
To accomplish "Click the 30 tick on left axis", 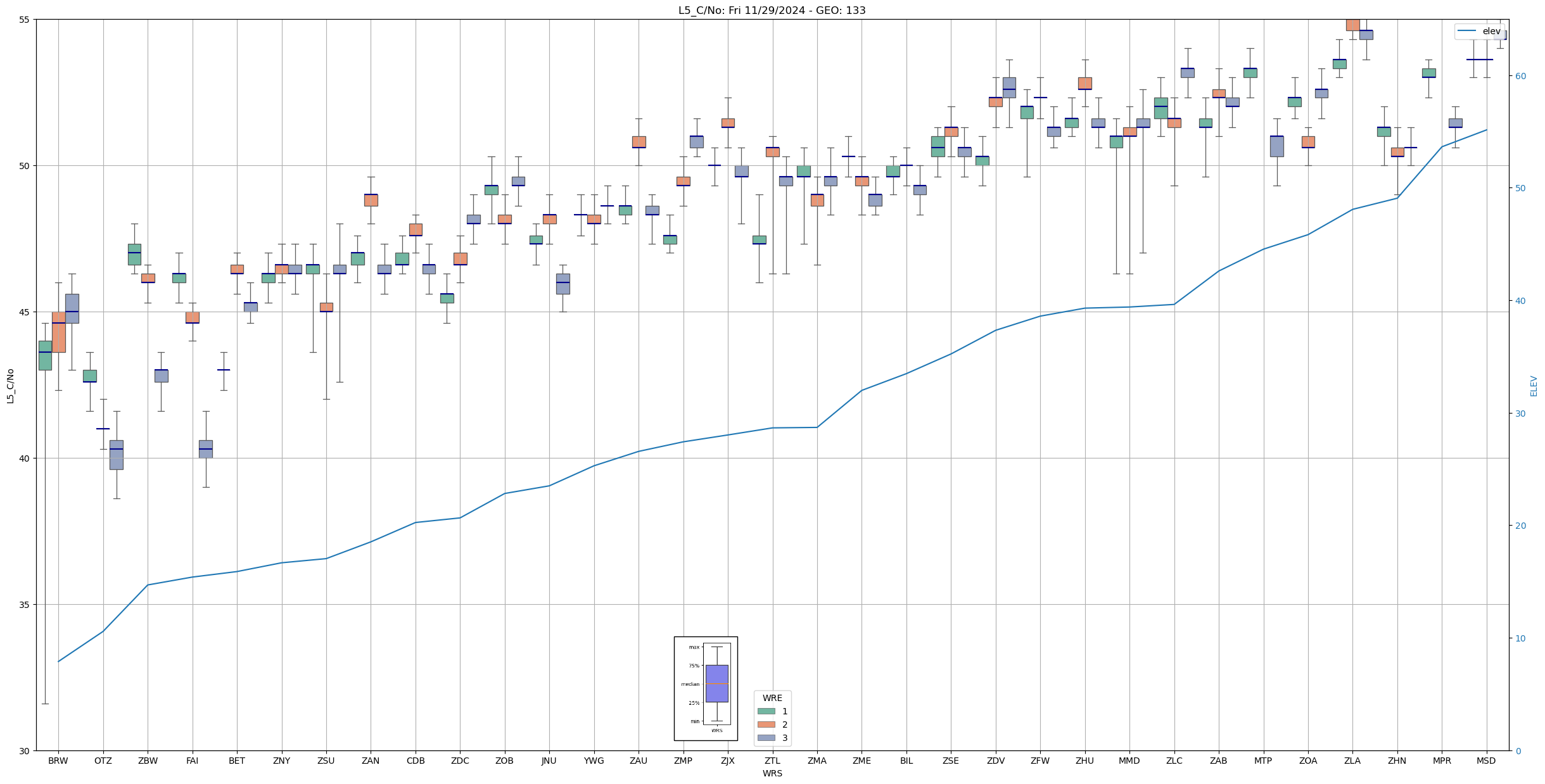I will (25, 751).
